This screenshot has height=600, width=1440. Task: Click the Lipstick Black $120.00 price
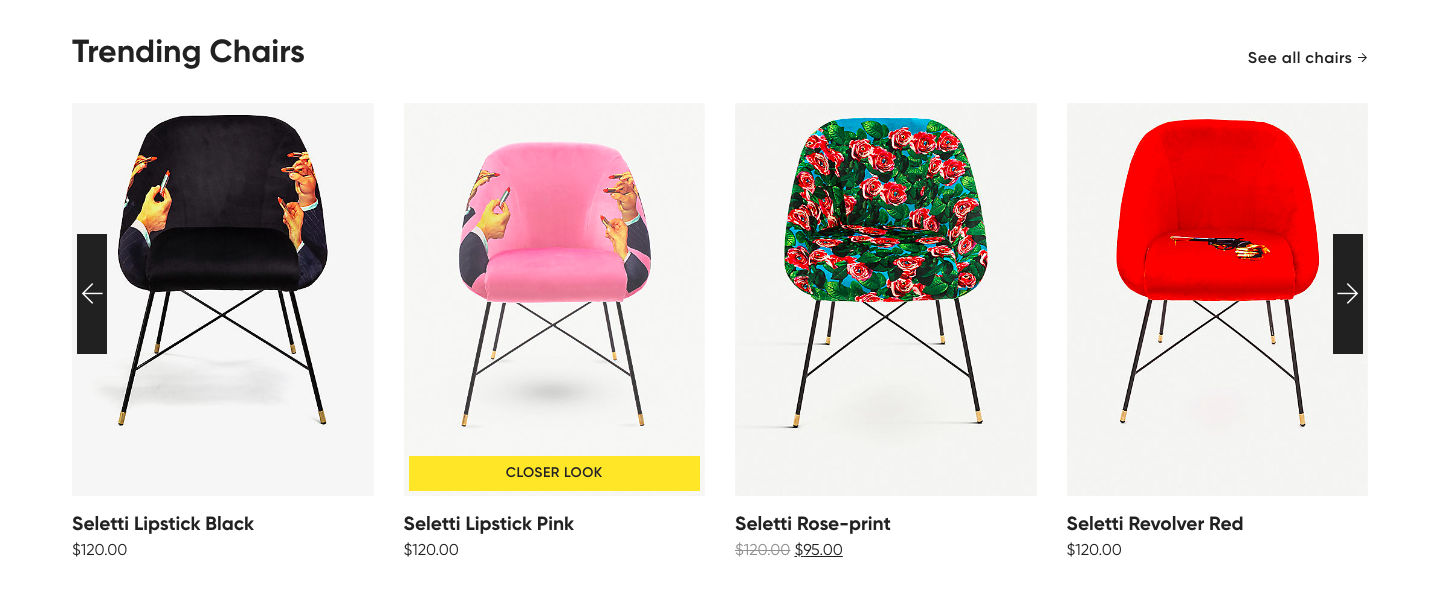point(100,550)
